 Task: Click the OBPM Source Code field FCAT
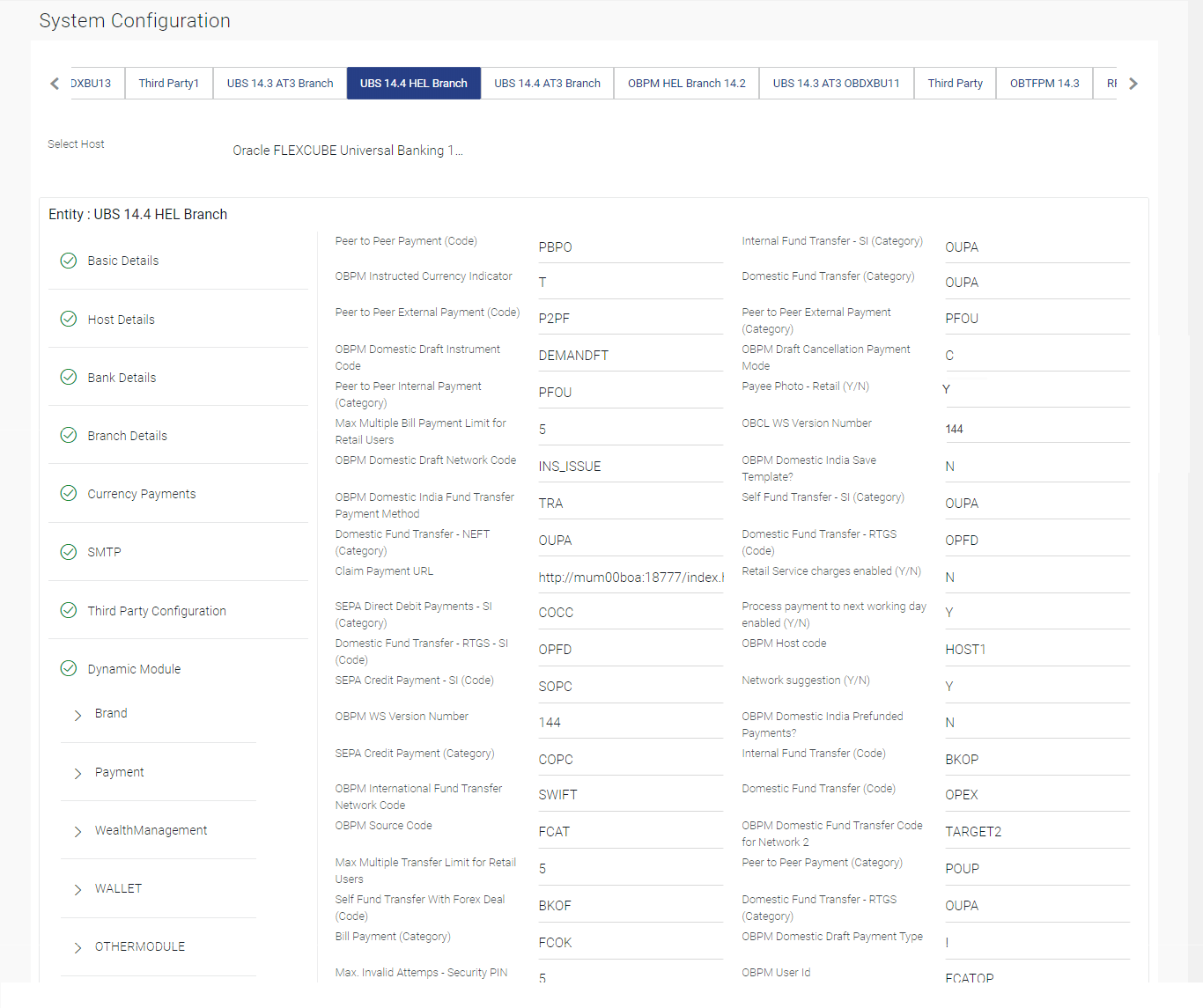631,832
